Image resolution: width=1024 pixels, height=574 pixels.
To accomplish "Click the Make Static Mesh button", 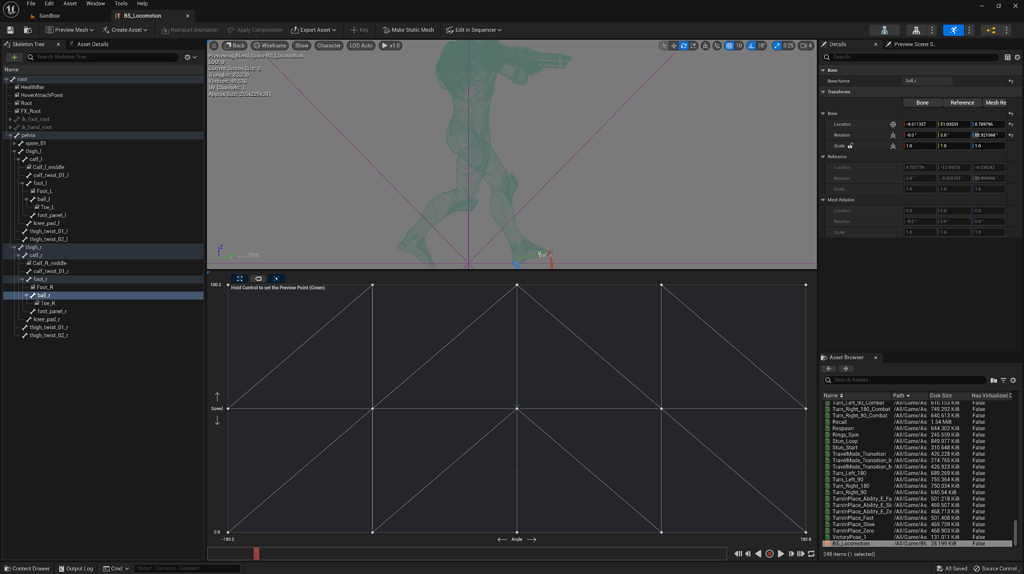I will (408, 30).
